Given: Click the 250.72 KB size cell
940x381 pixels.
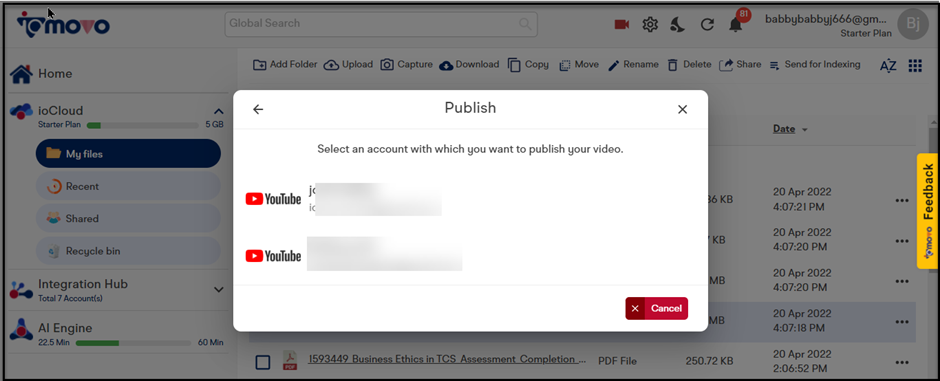Looking at the screenshot, I should tap(709, 361).
